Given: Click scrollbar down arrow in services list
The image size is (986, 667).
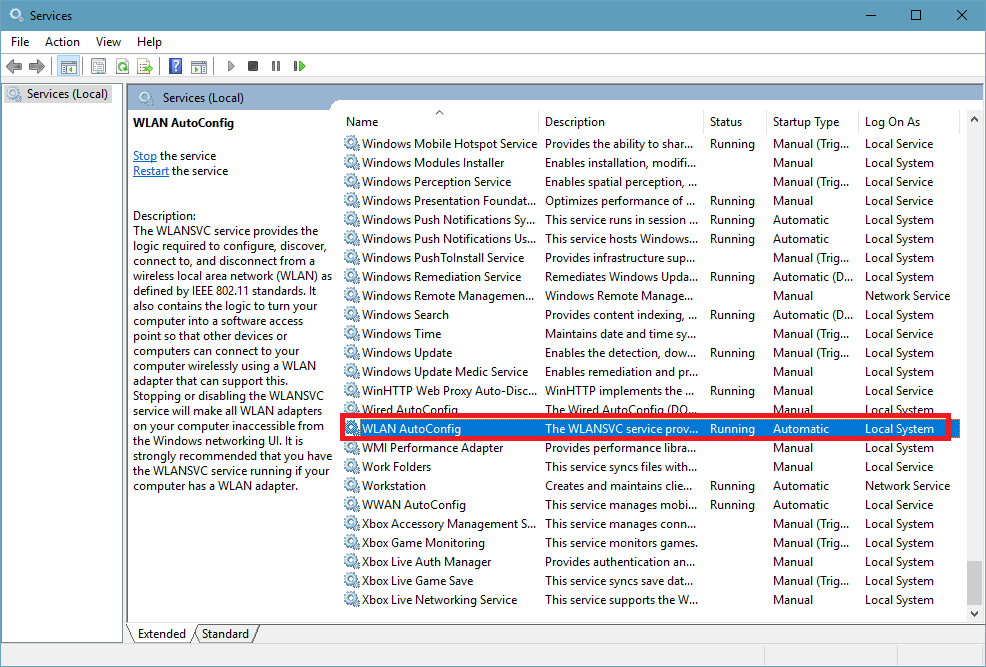Looking at the screenshot, I should 974,614.
